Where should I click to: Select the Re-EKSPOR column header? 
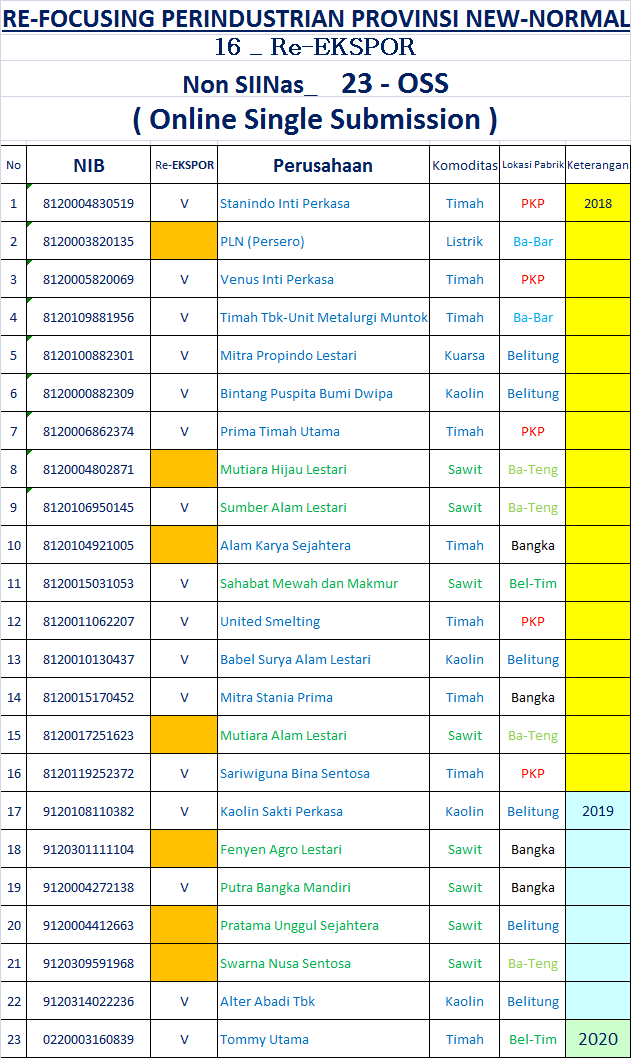tap(184, 165)
